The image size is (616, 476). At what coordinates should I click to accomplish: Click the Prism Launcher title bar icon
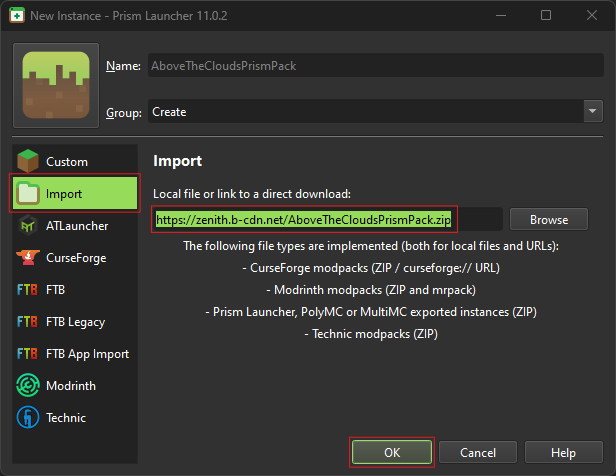[16, 16]
